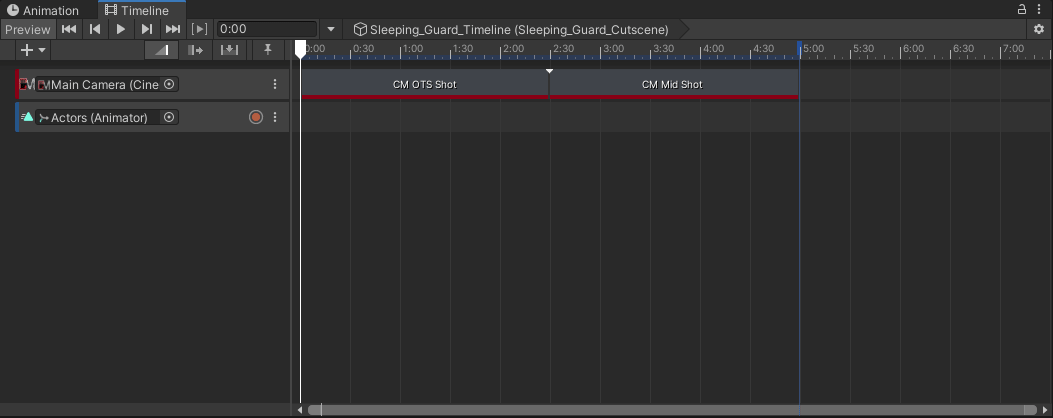Click the blend marker between the clips

549,71
